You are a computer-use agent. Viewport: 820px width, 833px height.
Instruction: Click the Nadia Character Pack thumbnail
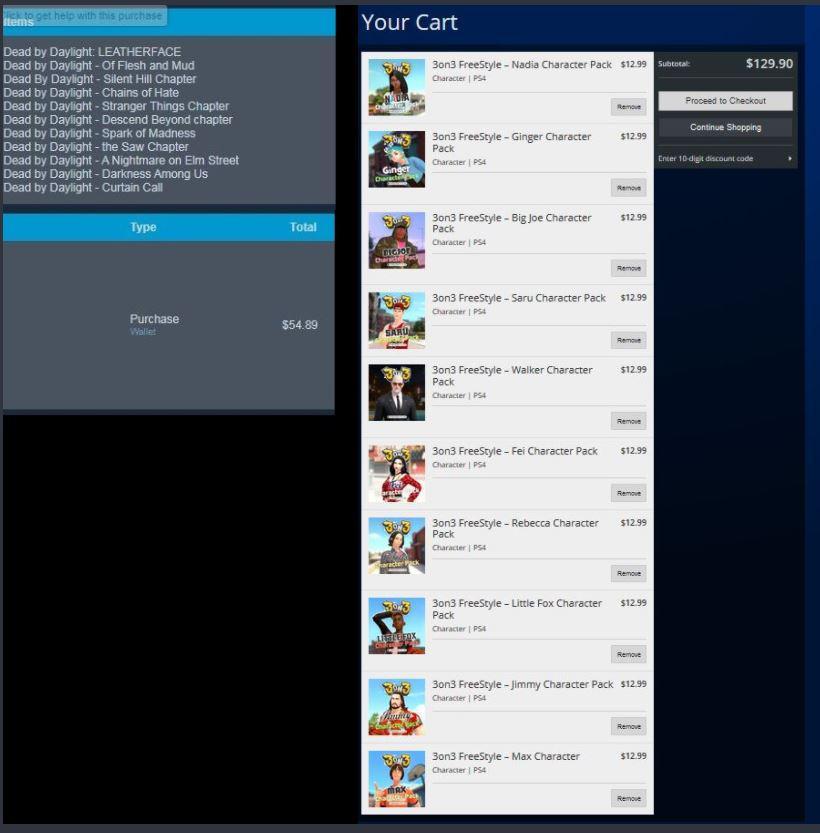tap(396, 86)
